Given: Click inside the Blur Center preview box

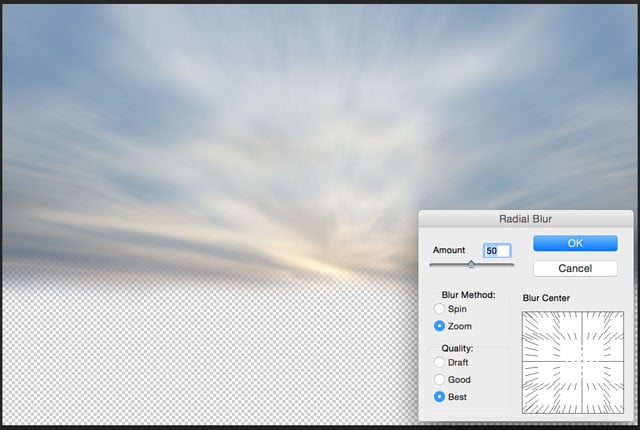Looking at the screenshot, I should point(573,362).
